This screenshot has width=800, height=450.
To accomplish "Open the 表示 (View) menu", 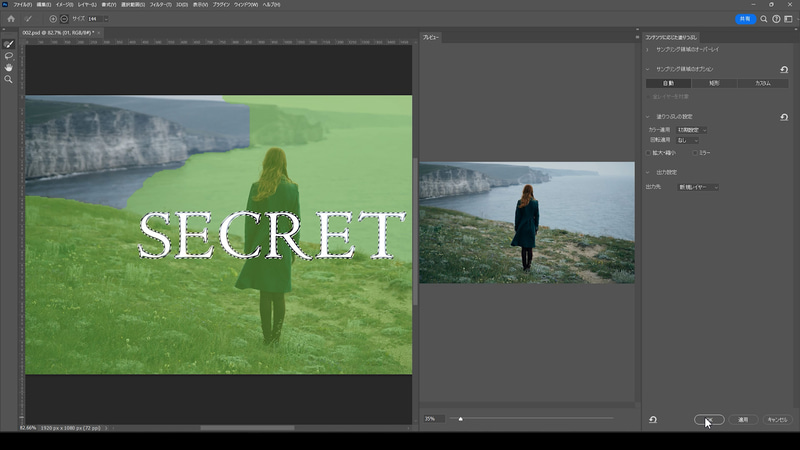I will tap(201, 5).
